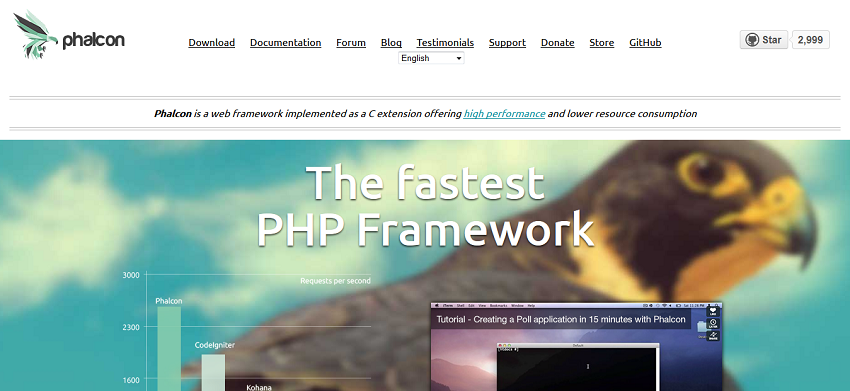The height and width of the screenshot is (391, 850).
Task: View the Testimonials page
Action: tap(445, 42)
